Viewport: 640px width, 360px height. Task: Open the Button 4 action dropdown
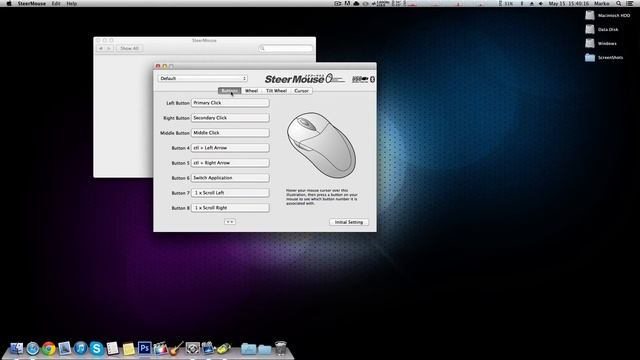230,148
